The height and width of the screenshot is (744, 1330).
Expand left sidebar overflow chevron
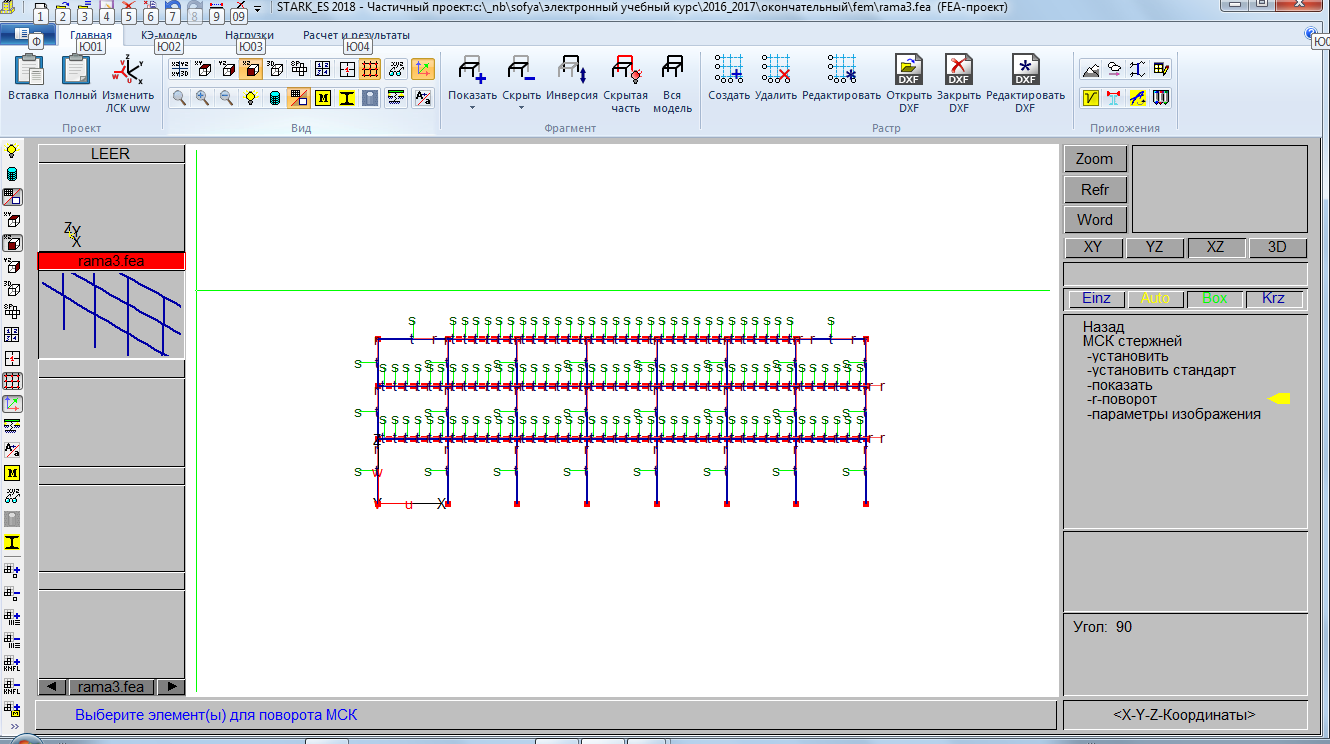pos(14,727)
